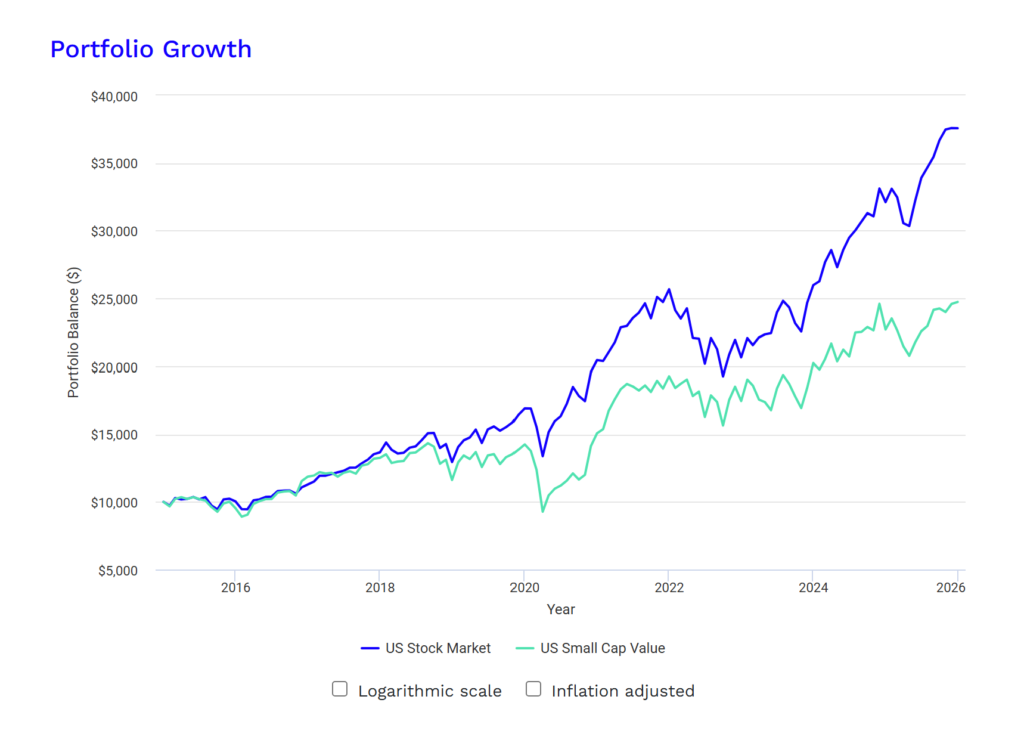Click the green Small Cap Value legend swatch
Screen dimensions: 1024x749
524,648
